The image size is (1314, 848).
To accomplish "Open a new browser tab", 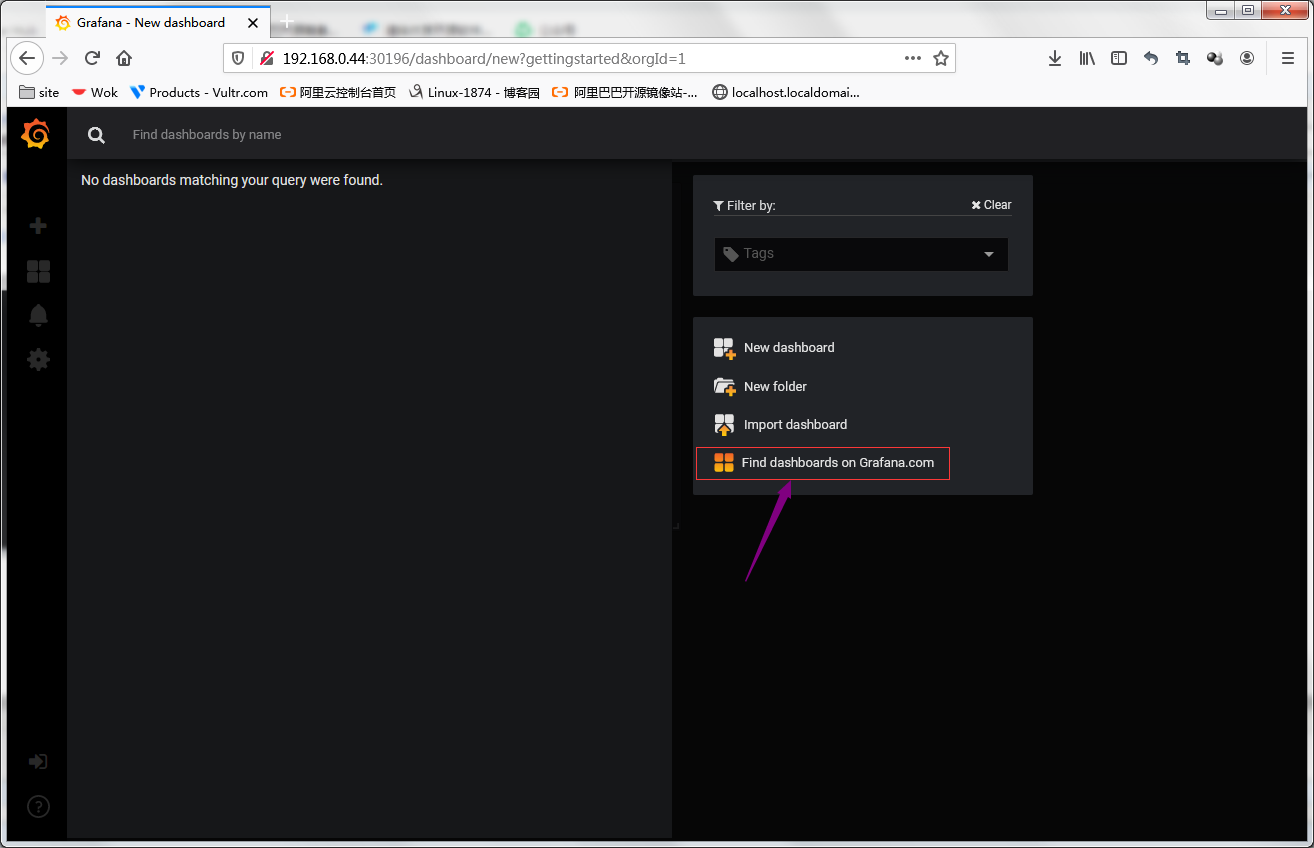I will pyautogui.click(x=287, y=21).
